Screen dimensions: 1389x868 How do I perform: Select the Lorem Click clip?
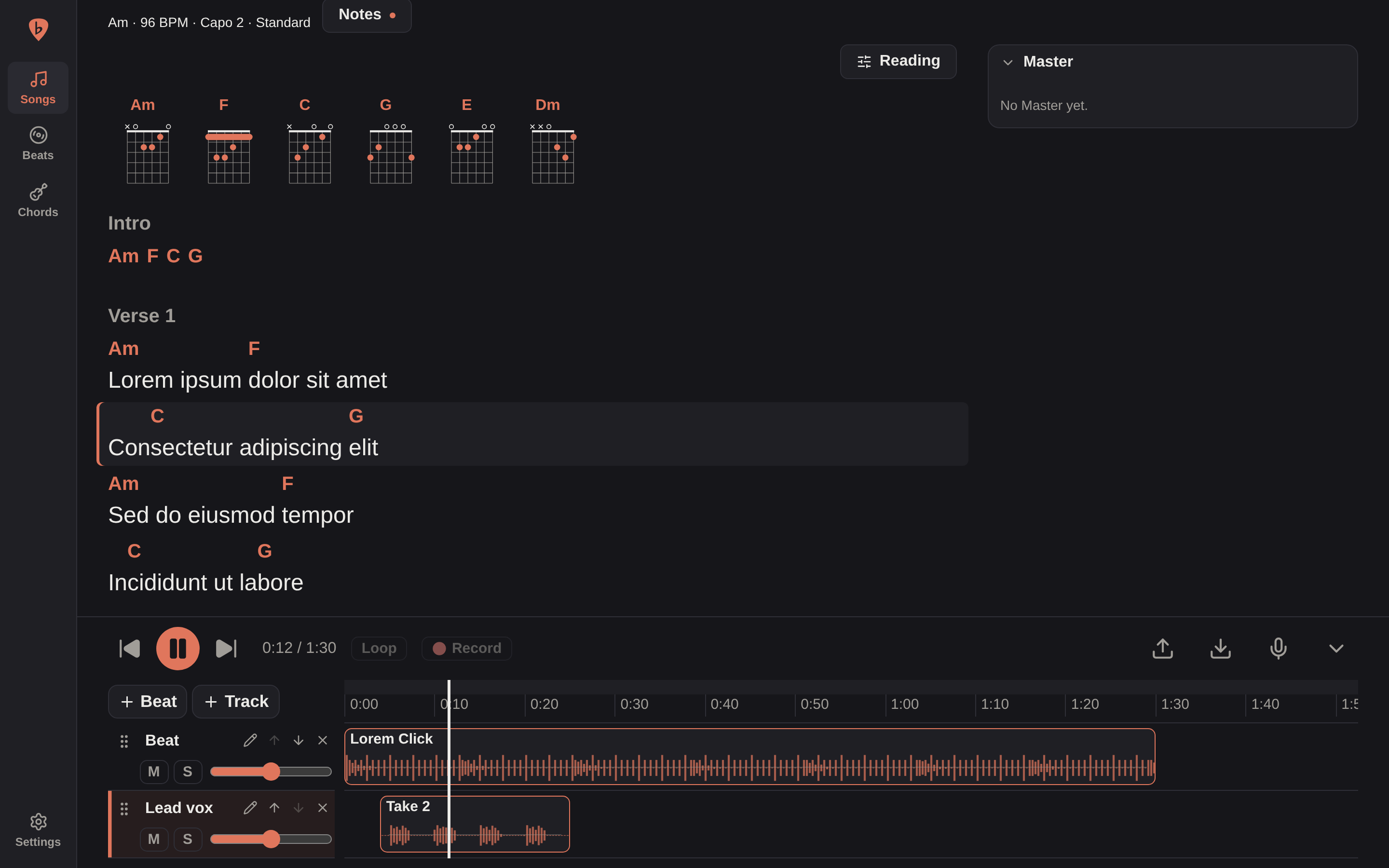[x=749, y=757]
